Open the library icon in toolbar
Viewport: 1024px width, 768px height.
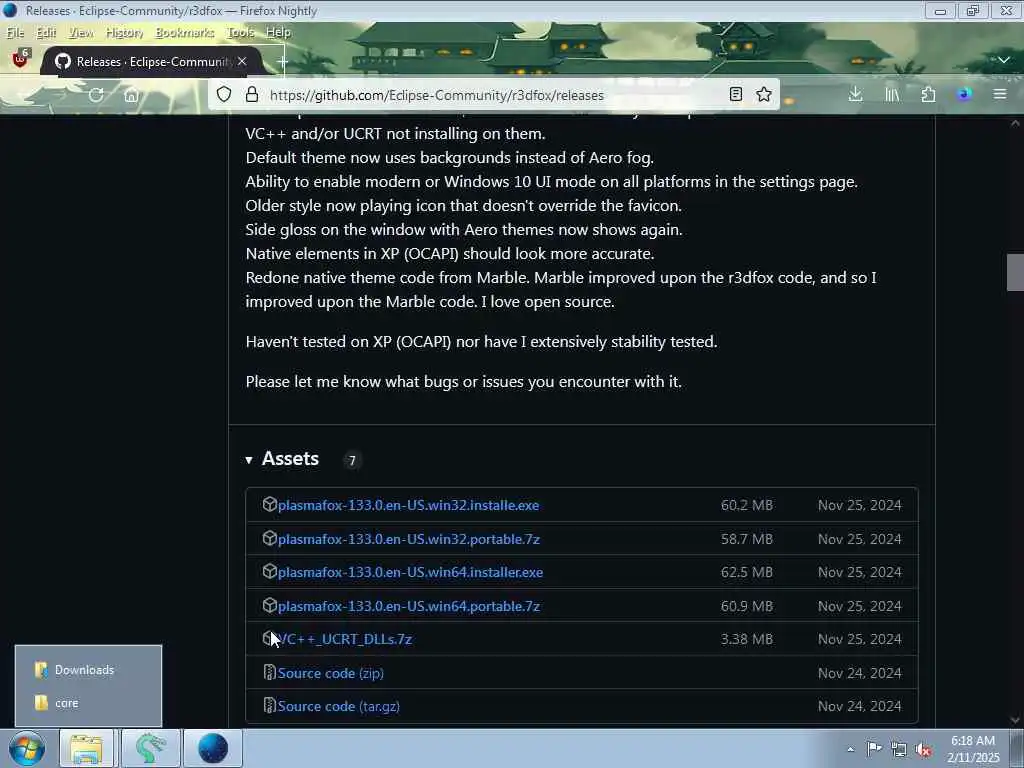tap(892, 95)
